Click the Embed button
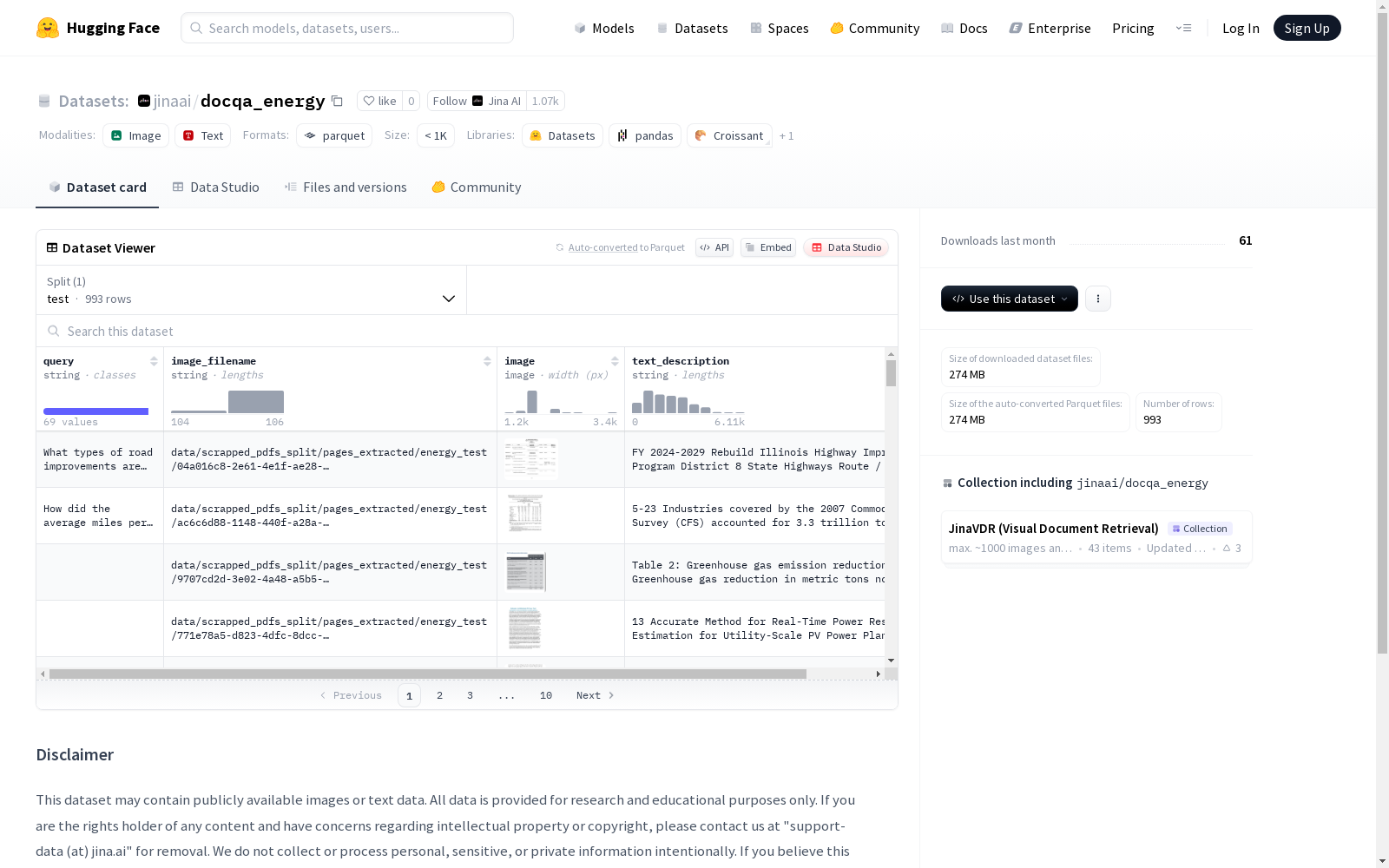This screenshot has width=1389, height=868. point(768,247)
